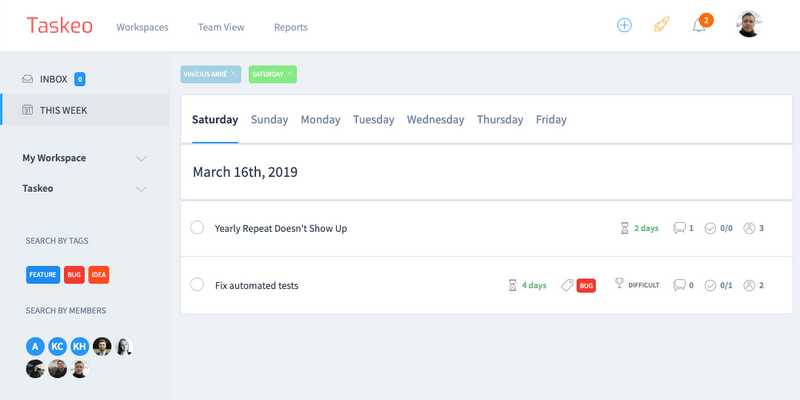Mark Yearly Repeat Doesn't Show Up complete
The image size is (800, 400).
197,228
